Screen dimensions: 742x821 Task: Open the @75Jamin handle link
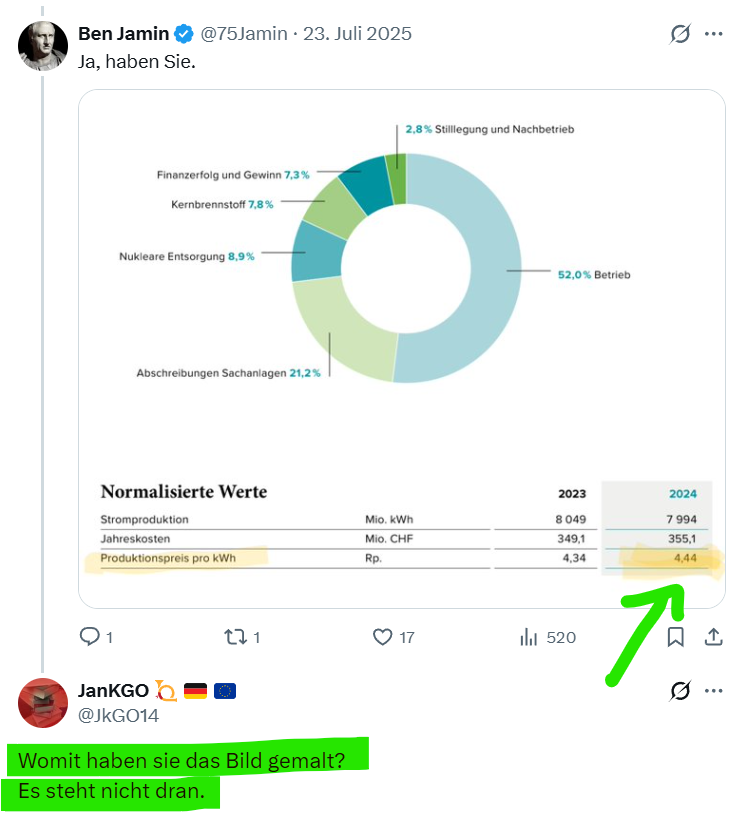click(x=244, y=34)
